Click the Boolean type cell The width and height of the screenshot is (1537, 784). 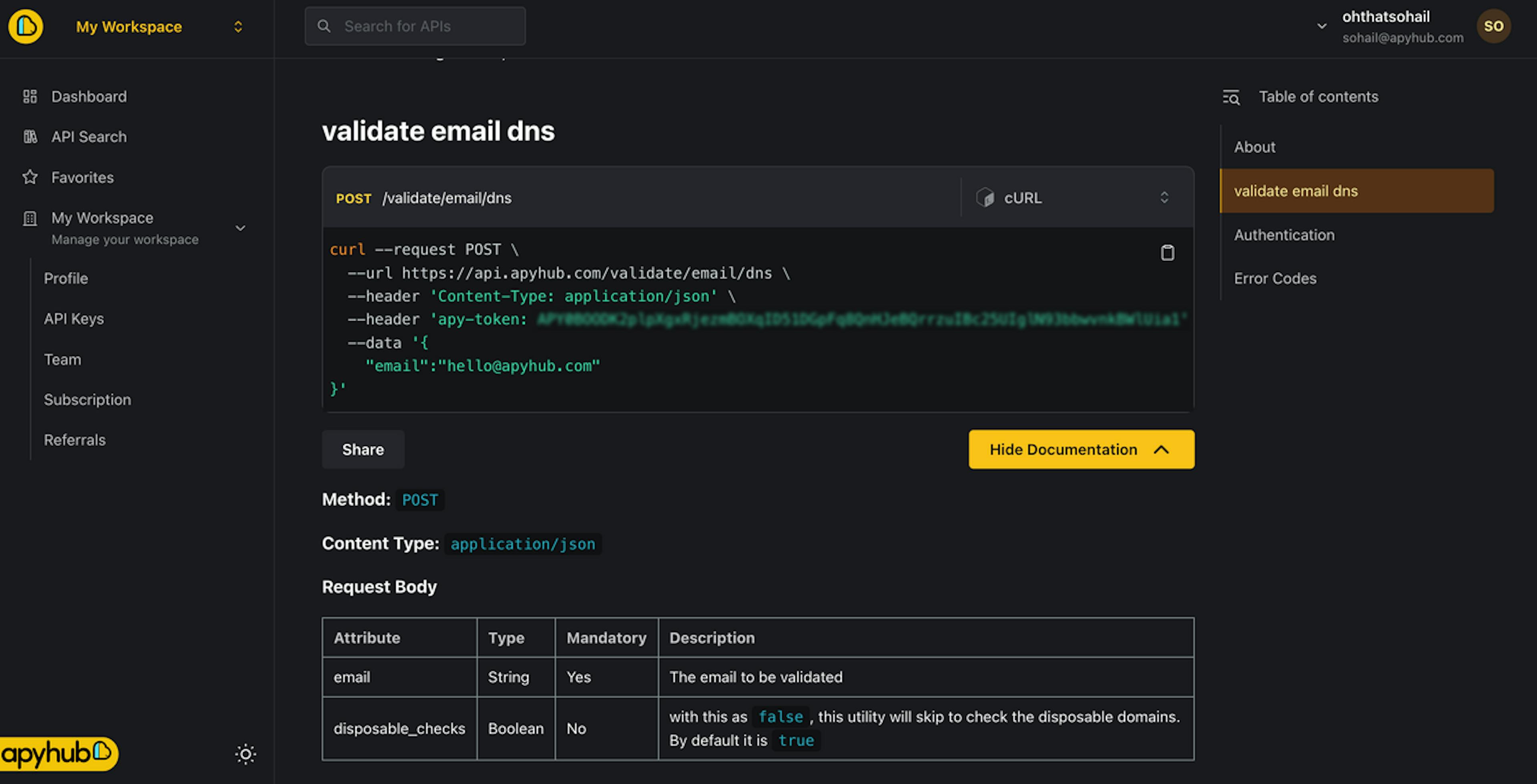[516, 728]
